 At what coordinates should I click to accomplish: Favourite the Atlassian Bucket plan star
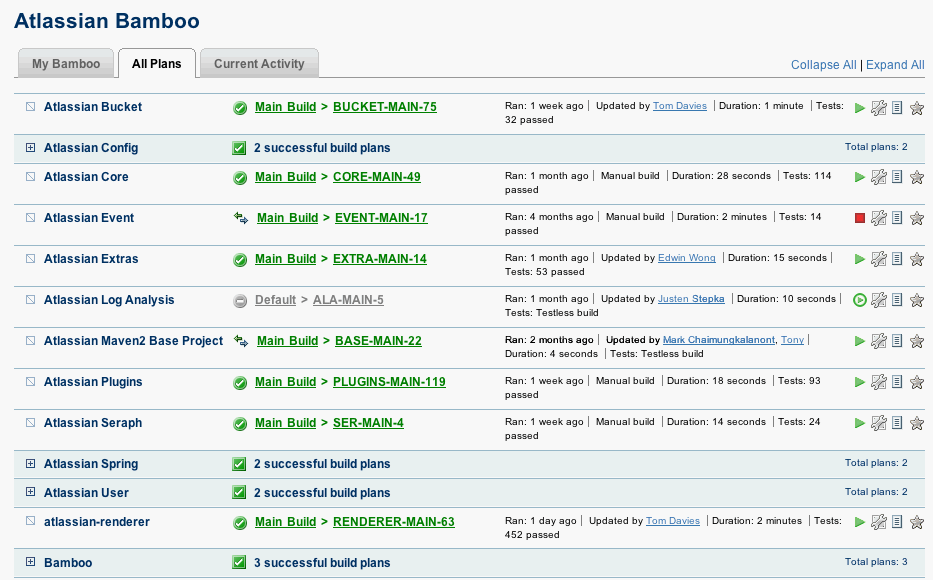[917, 108]
